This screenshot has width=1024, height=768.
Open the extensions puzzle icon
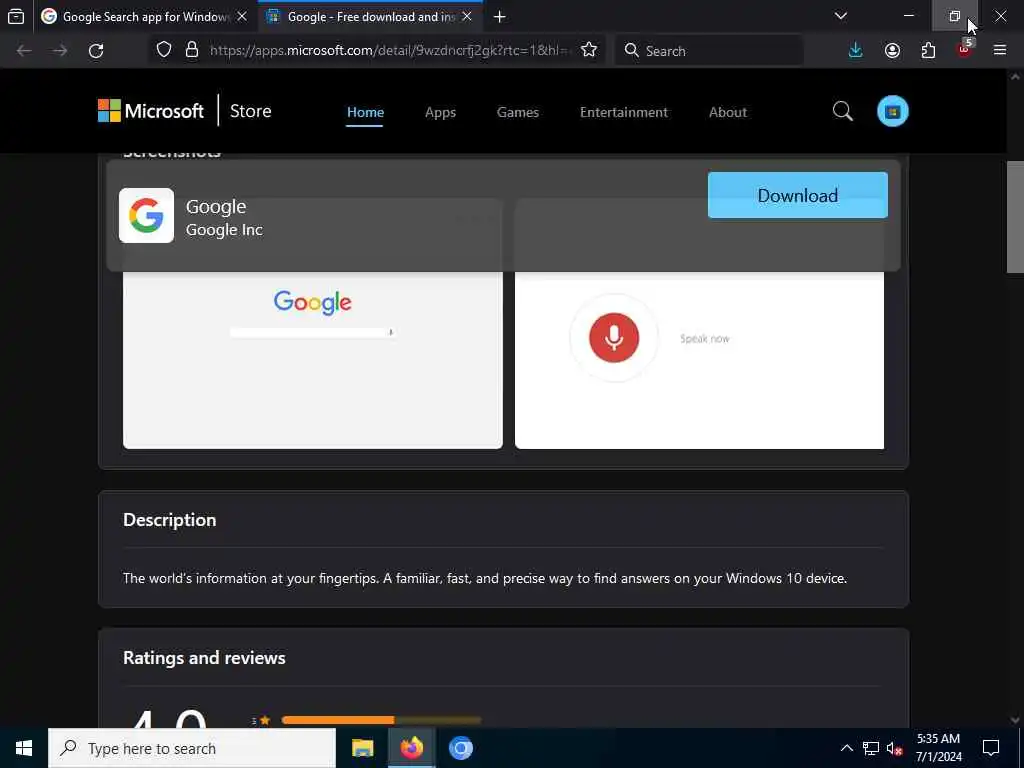(928, 50)
